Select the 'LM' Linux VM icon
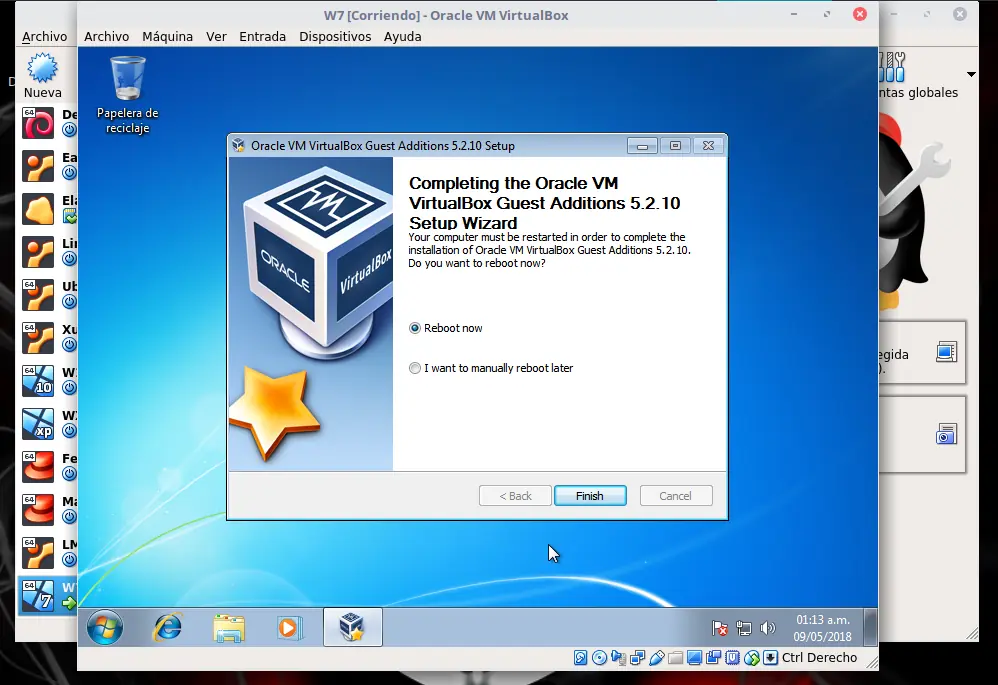 [38, 553]
